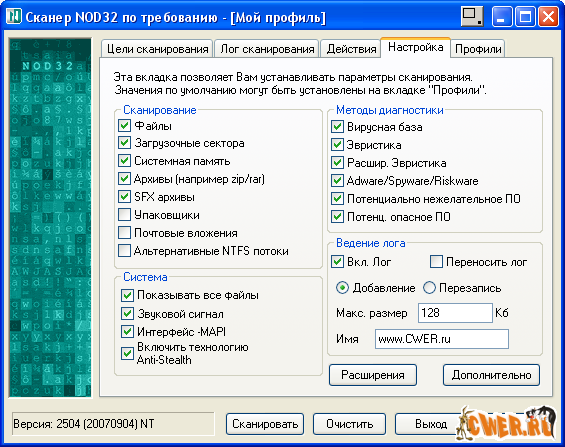Uncheck Вирусная база method
Viewport: 565px width, 447px height.
pyautogui.click(x=337, y=127)
